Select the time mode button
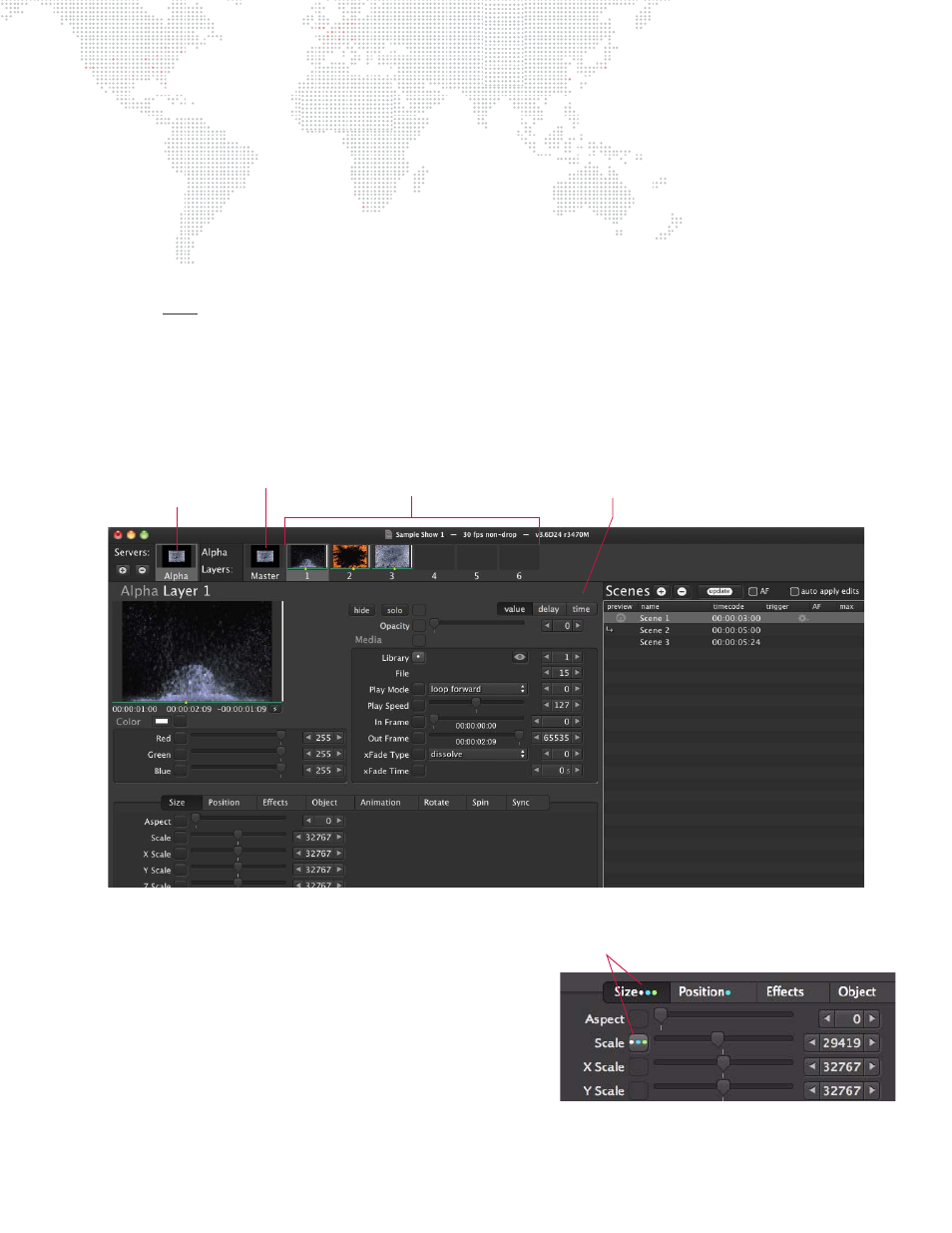Image resolution: width=952 pixels, height=1233 pixels. coord(581,609)
